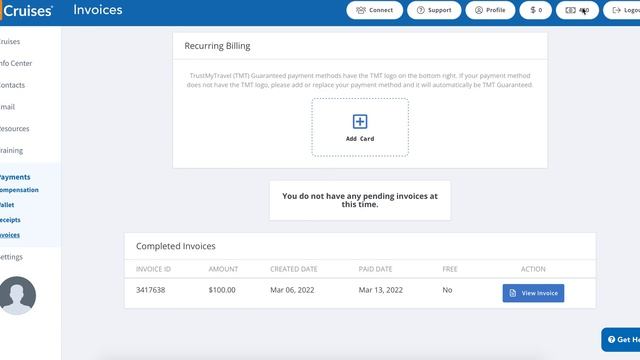640x360 pixels.
Task: Open Wallet submenu link
Action: click(7, 205)
